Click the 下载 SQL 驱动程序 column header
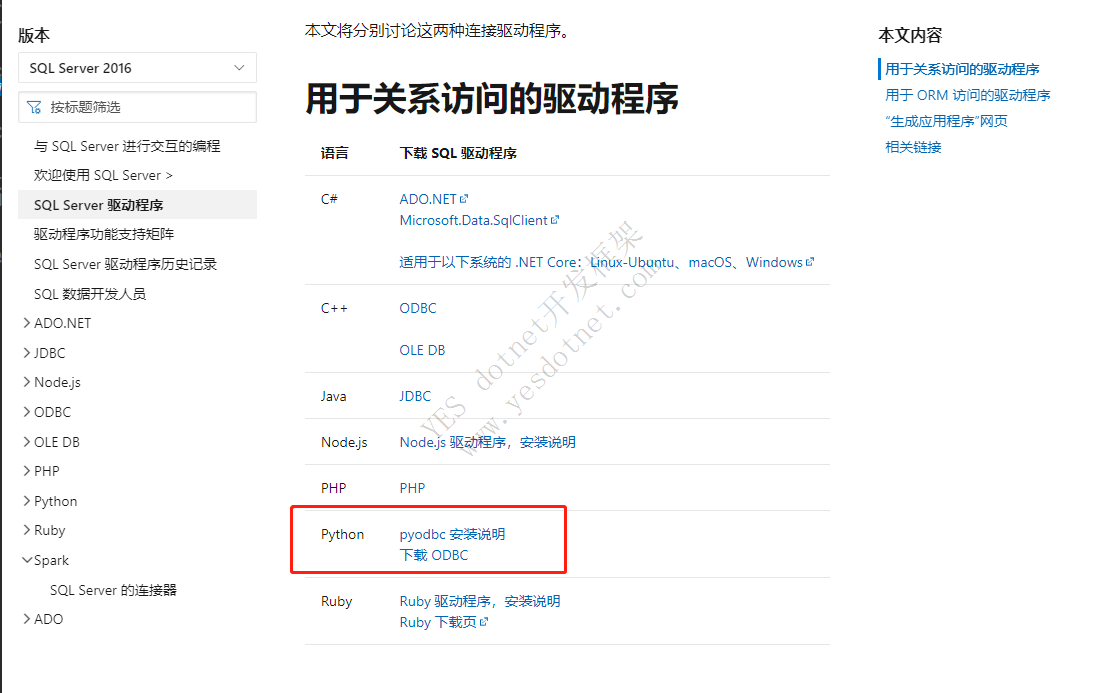Image resolution: width=1095 pixels, height=693 pixels. (458, 153)
